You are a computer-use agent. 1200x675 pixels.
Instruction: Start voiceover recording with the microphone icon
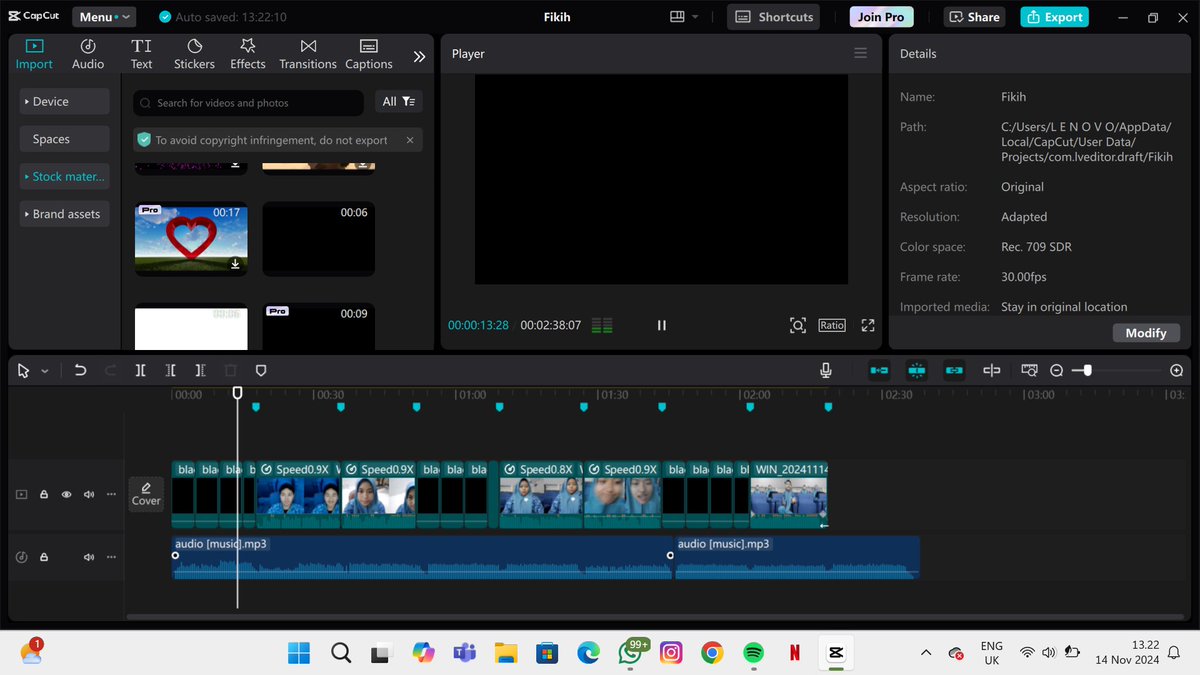coord(826,370)
